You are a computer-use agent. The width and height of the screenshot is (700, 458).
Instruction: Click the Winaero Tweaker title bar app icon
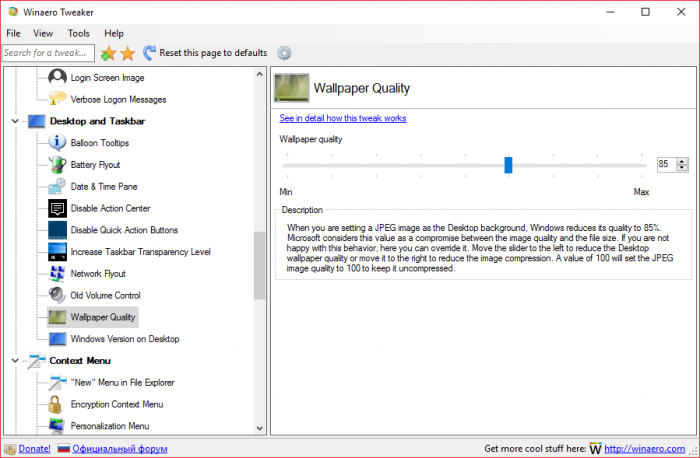pyautogui.click(x=13, y=12)
